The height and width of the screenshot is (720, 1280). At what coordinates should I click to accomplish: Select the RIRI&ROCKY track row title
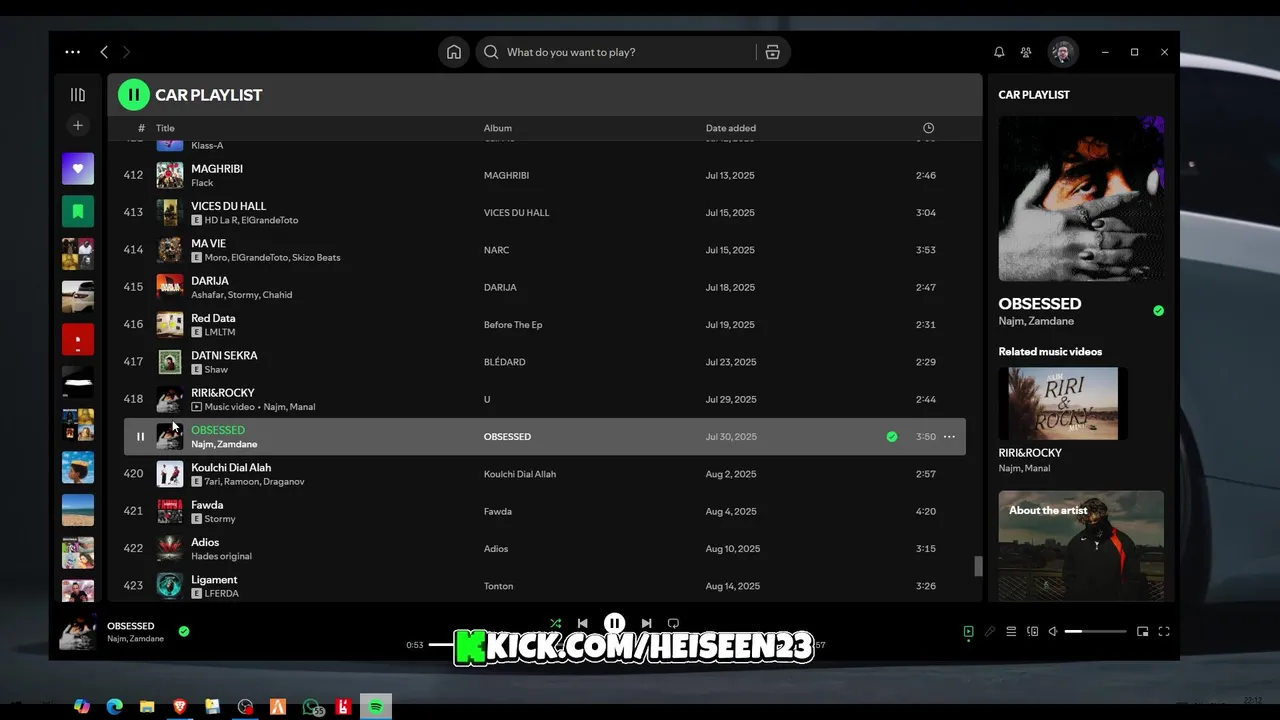[x=223, y=393]
